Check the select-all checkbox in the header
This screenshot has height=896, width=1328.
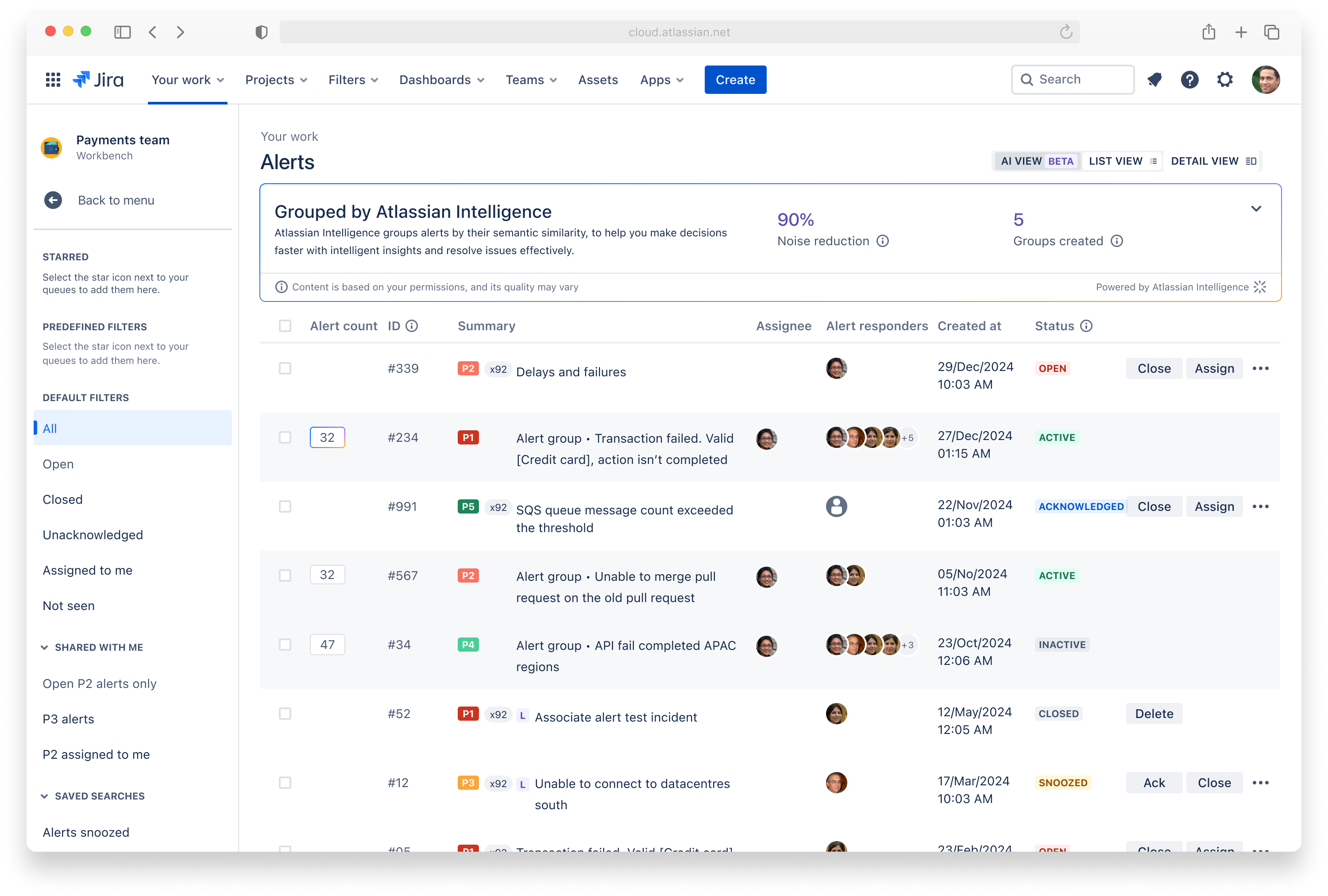(285, 326)
